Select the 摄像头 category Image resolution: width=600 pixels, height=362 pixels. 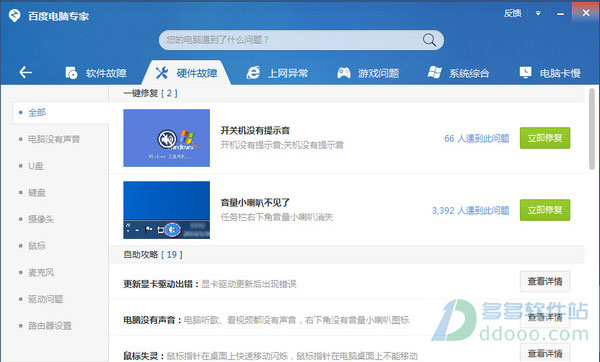(41, 219)
